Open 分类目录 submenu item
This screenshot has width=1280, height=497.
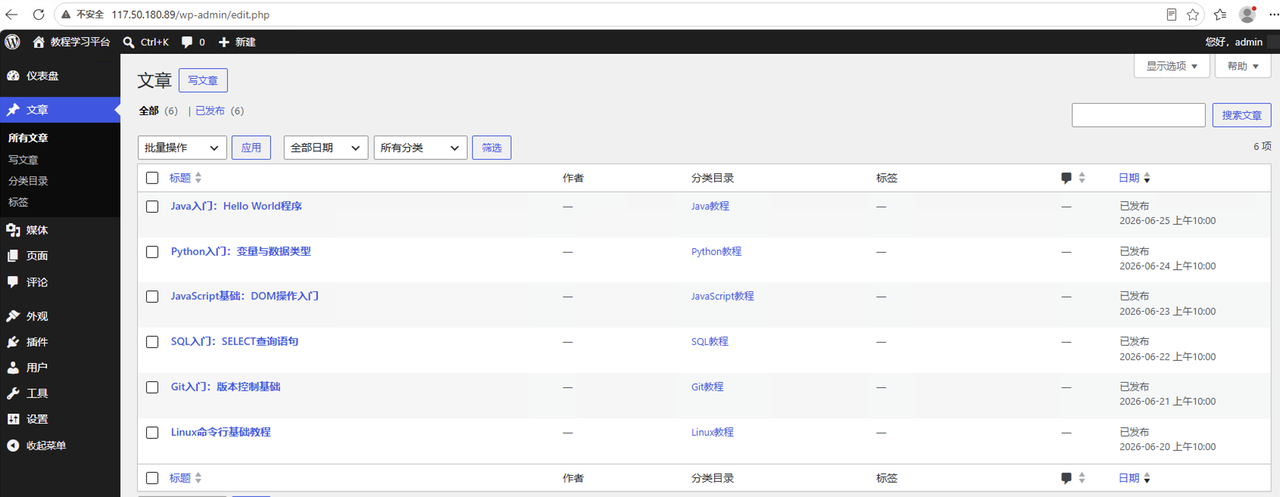28,181
